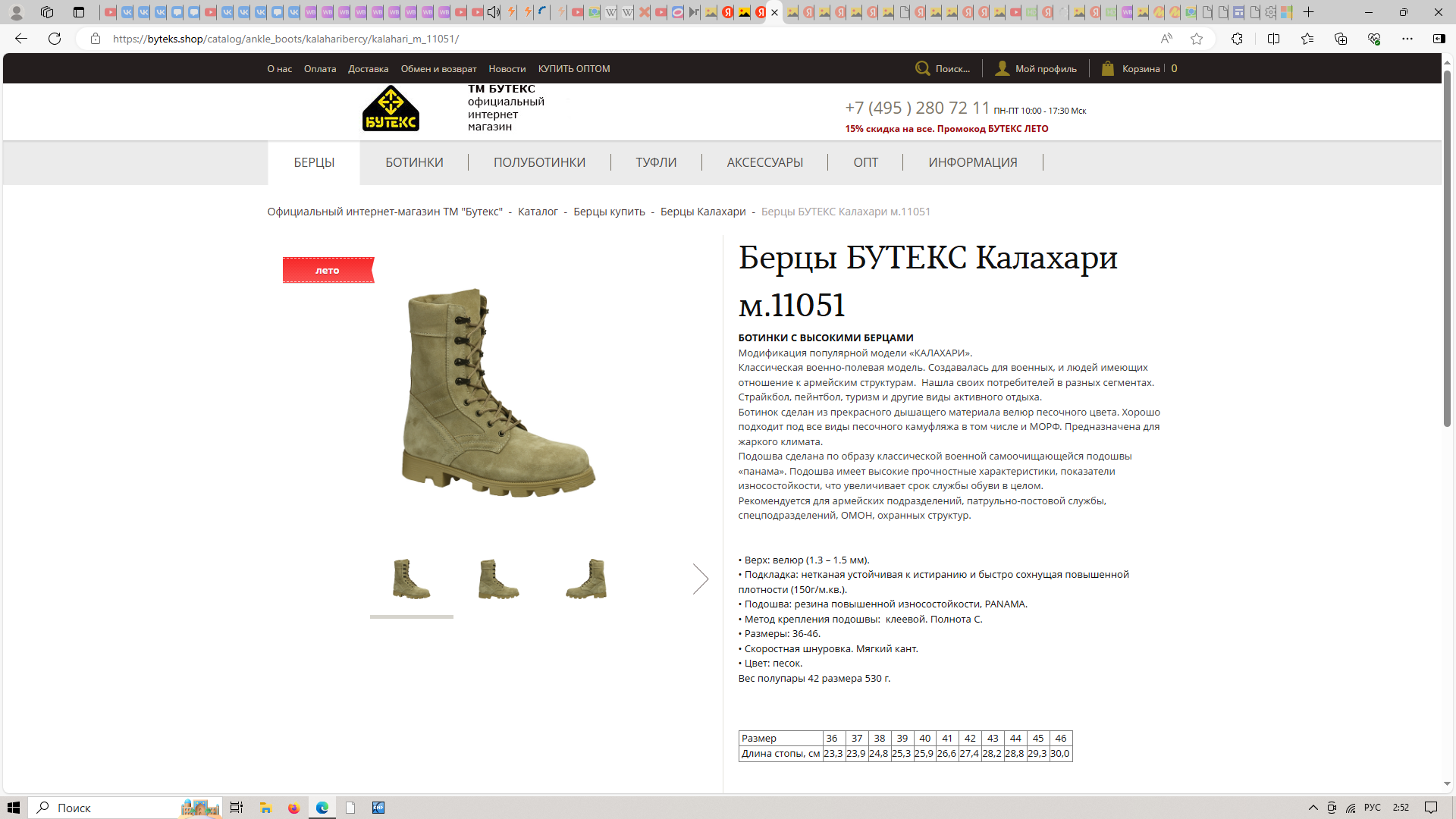Refresh the page in browser

point(55,39)
